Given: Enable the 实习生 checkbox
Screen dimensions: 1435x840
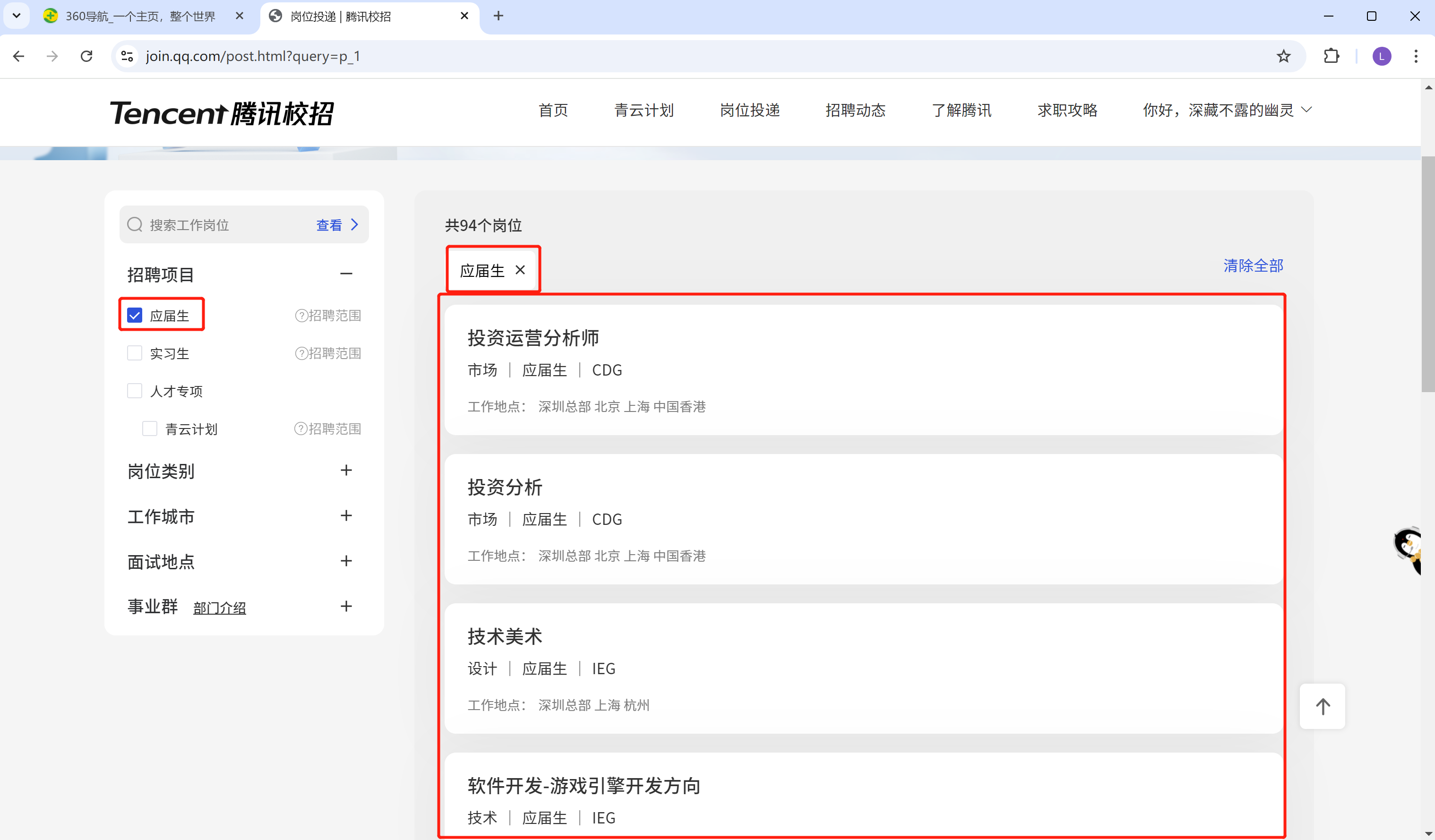Looking at the screenshot, I should point(134,353).
